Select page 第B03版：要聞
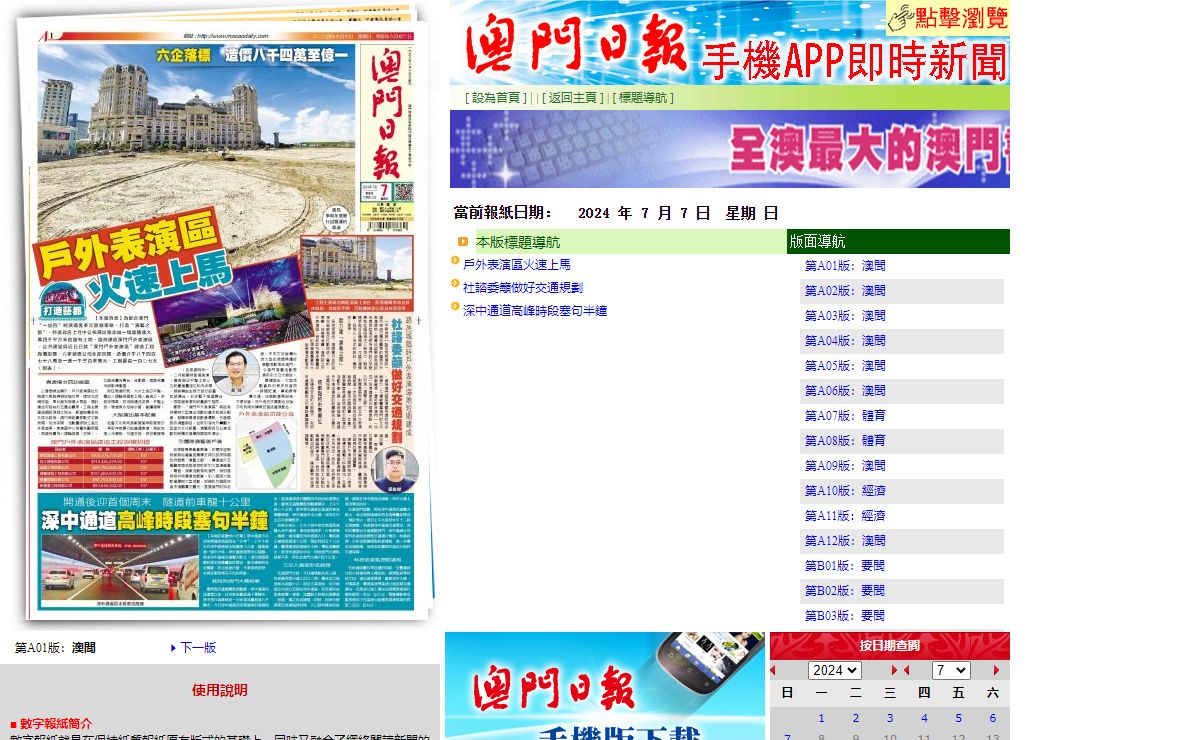1200x740 pixels. click(x=845, y=616)
